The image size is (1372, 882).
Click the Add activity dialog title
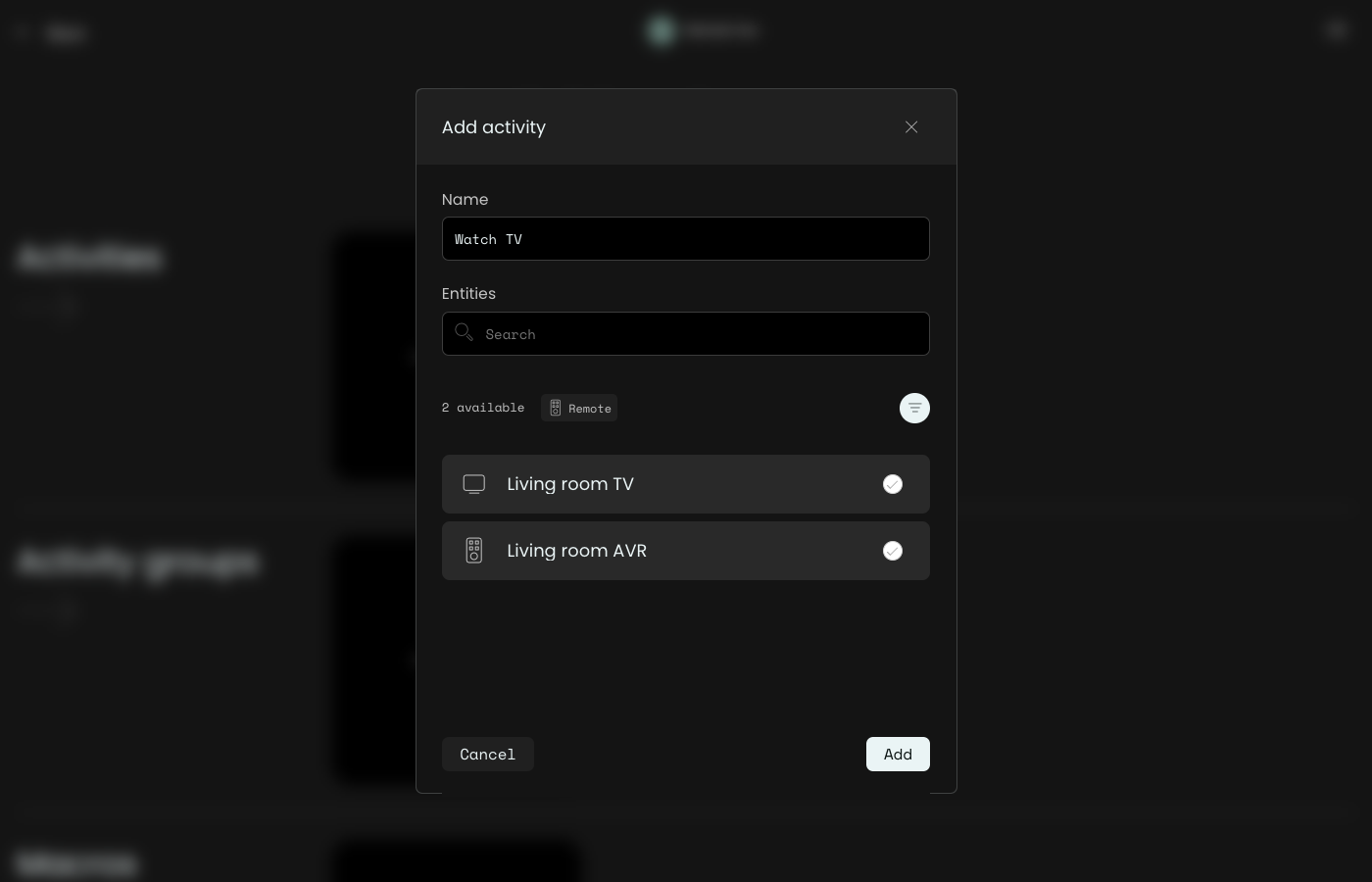click(x=494, y=127)
